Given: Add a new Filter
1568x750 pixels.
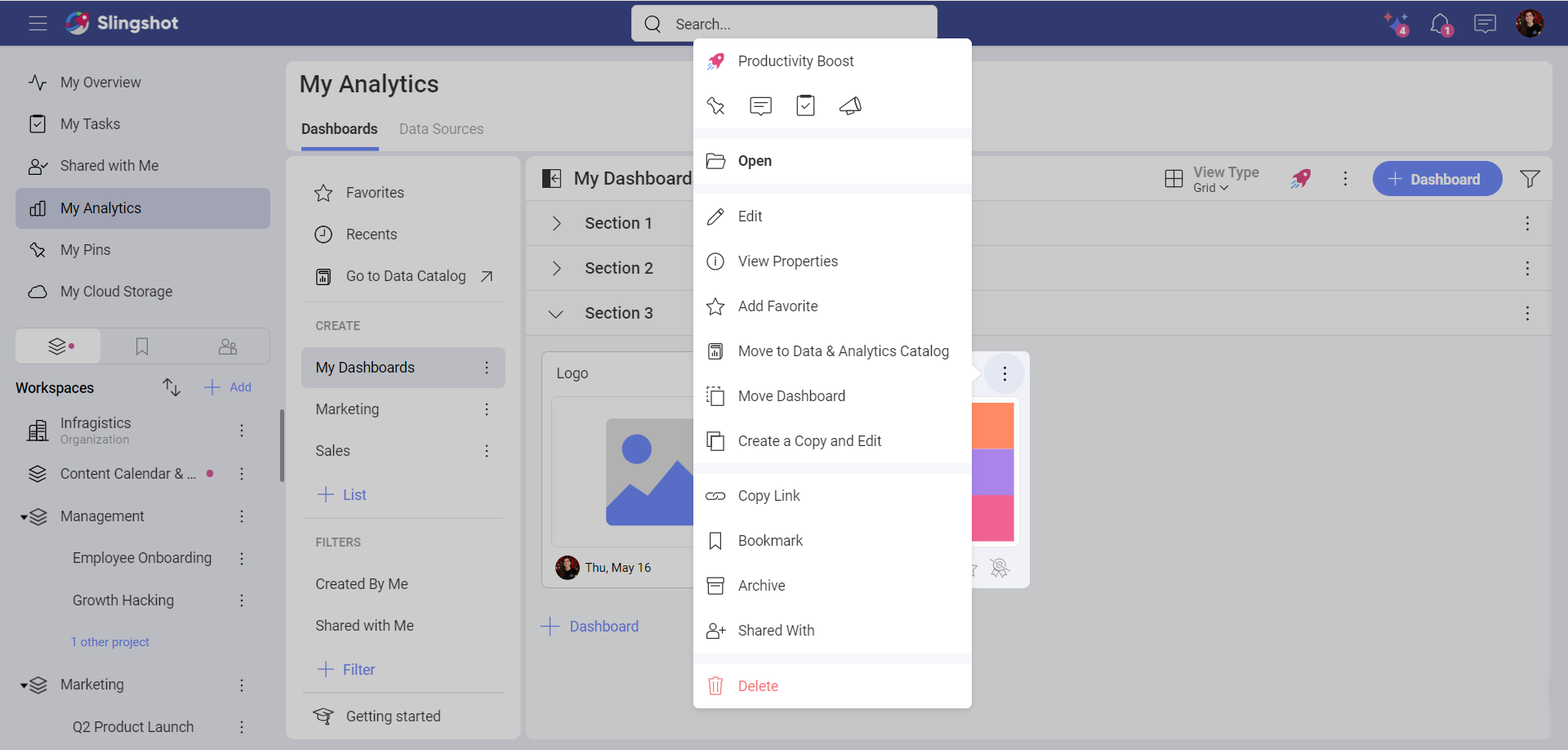Looking at the screenshot, I should click(345, 670).
